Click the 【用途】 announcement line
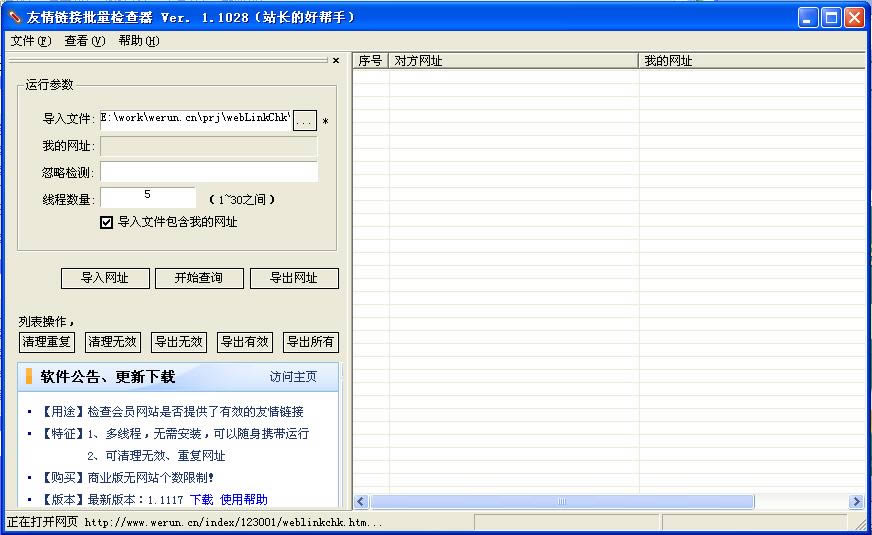Screen dimensions: 872x535 172,412
